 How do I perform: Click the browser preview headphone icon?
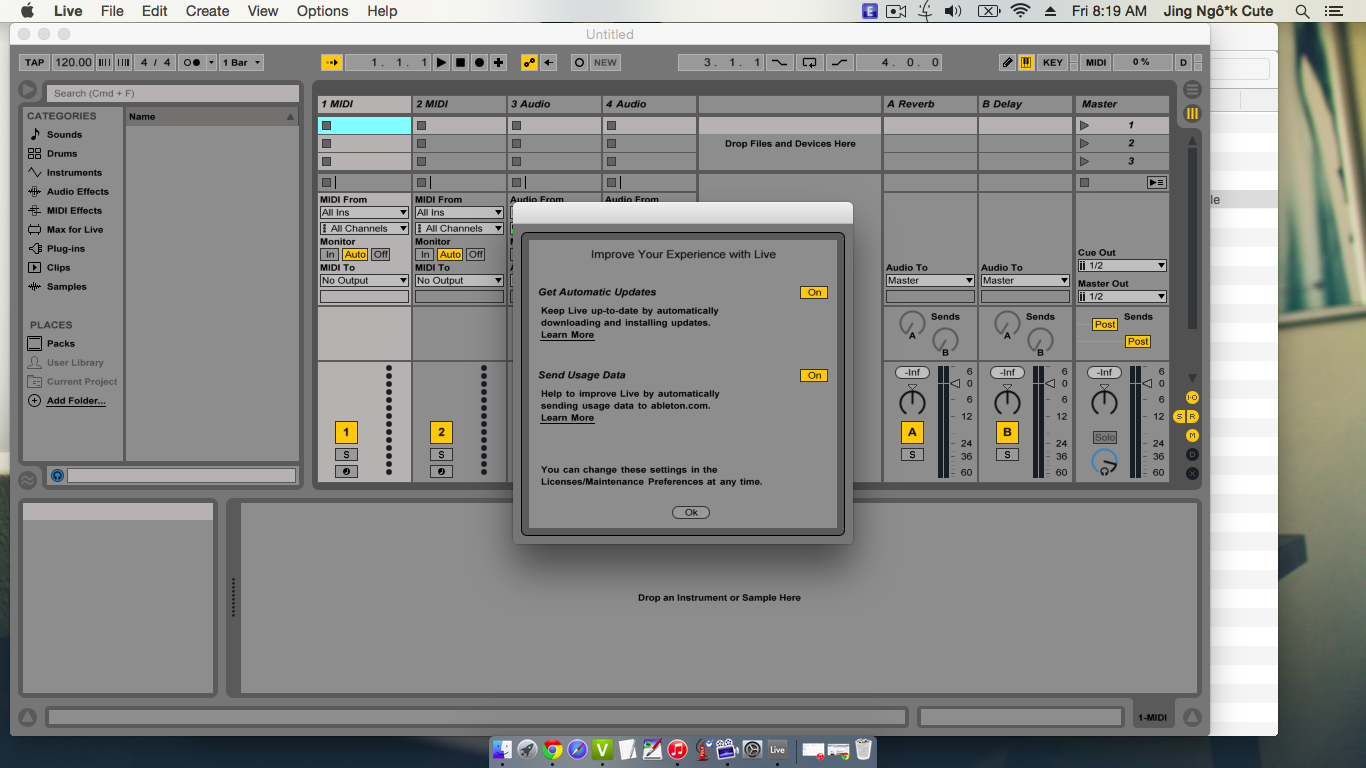coord(57,476)
